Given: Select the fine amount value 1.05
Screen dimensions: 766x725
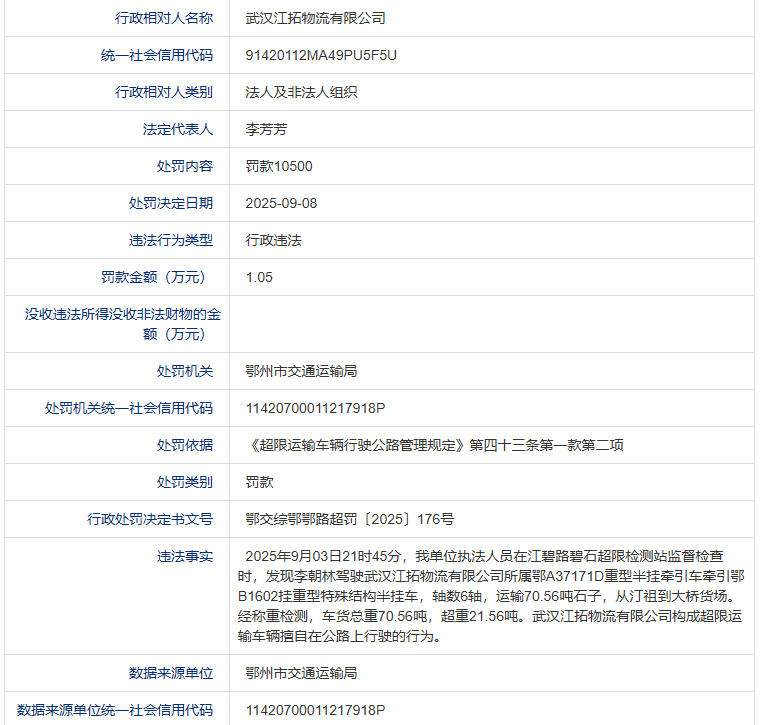Looking at the screenshot, I should point(259,277).
